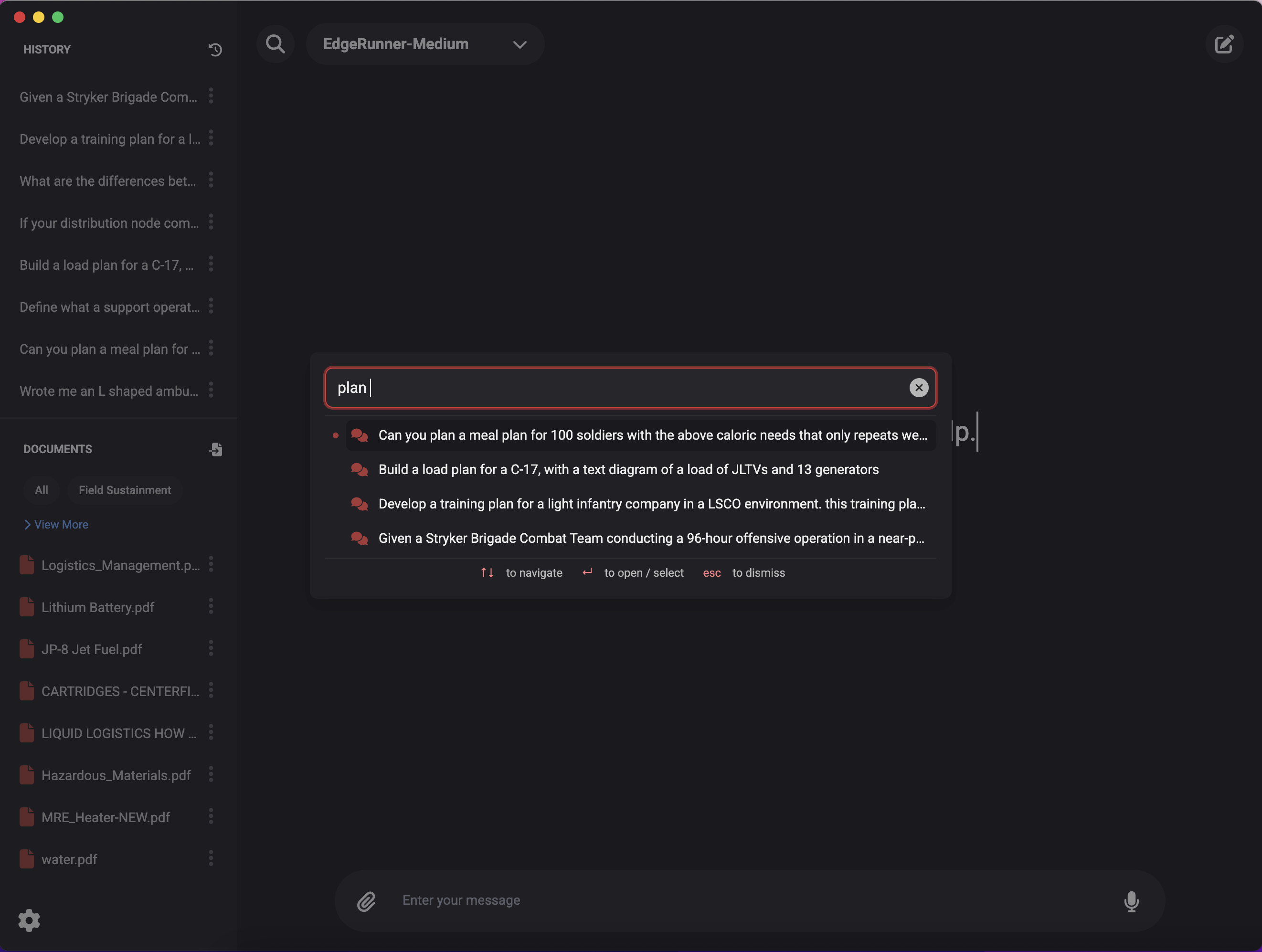The width and height of the screenshot is (1262, 952).
Task: Click the paperclip attachment icon
Action: 366,901
